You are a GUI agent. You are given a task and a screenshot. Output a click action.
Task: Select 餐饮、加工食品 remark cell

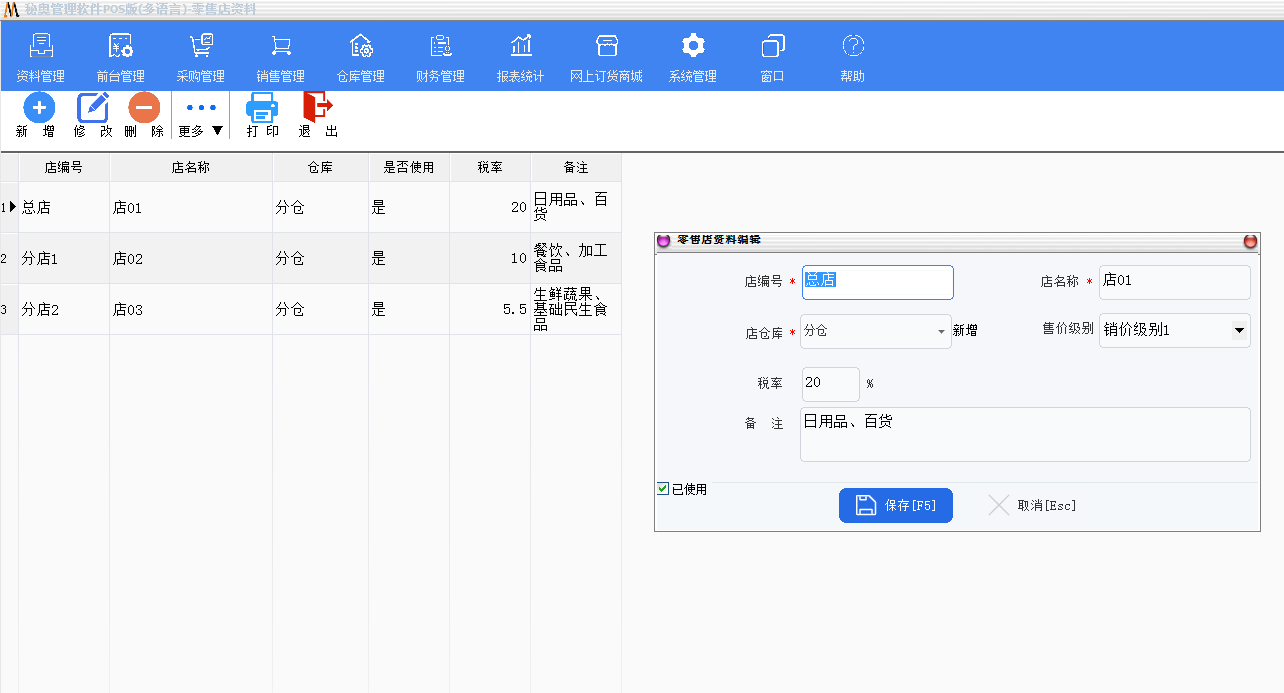point(576,258)
